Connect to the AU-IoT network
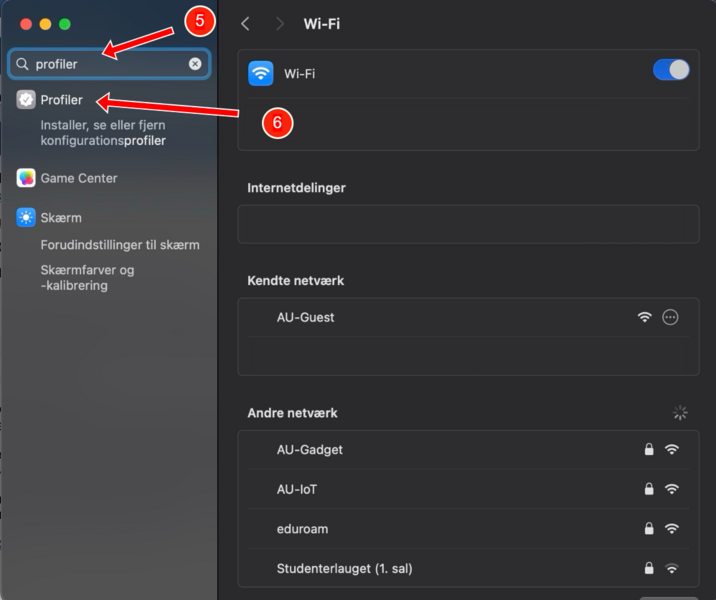This screenshot has width=716, height=600. pyautogui.click(x=297, y=490)
